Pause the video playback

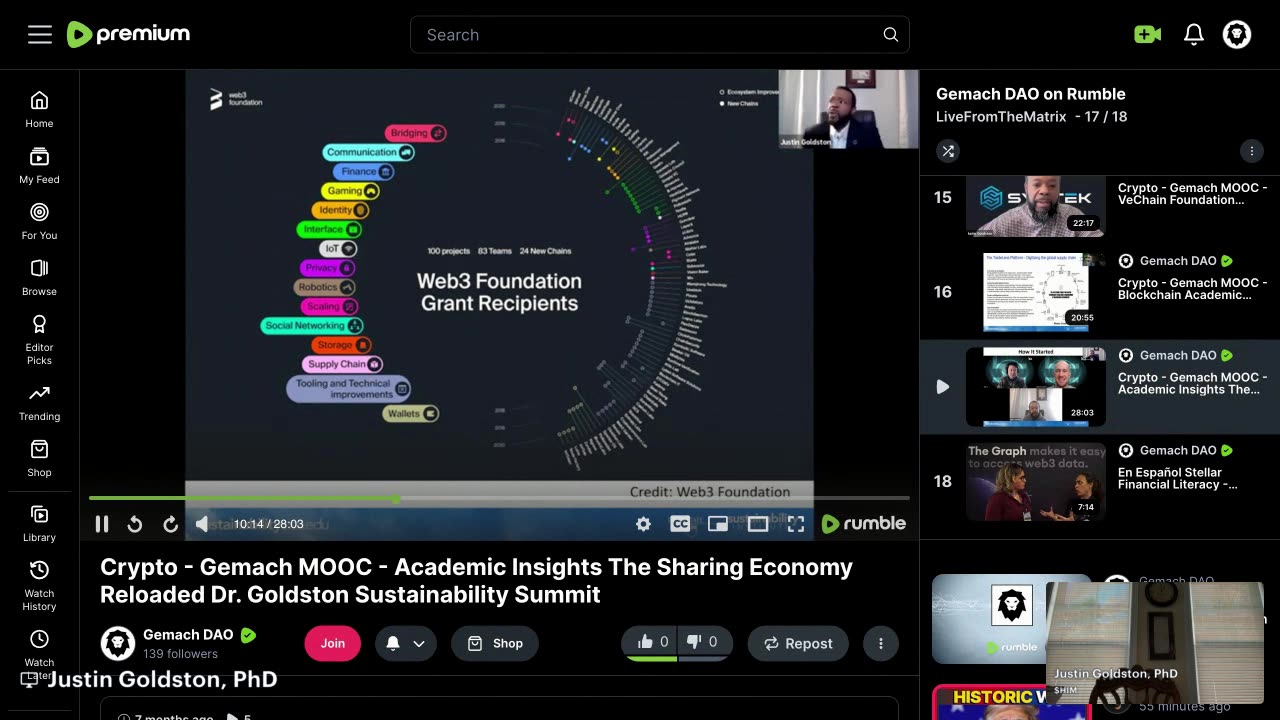pos(102,524)
